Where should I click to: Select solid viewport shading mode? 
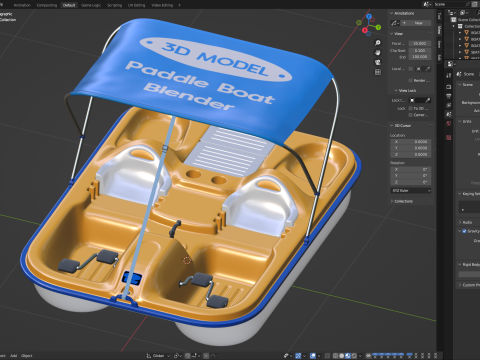[342, 356]
